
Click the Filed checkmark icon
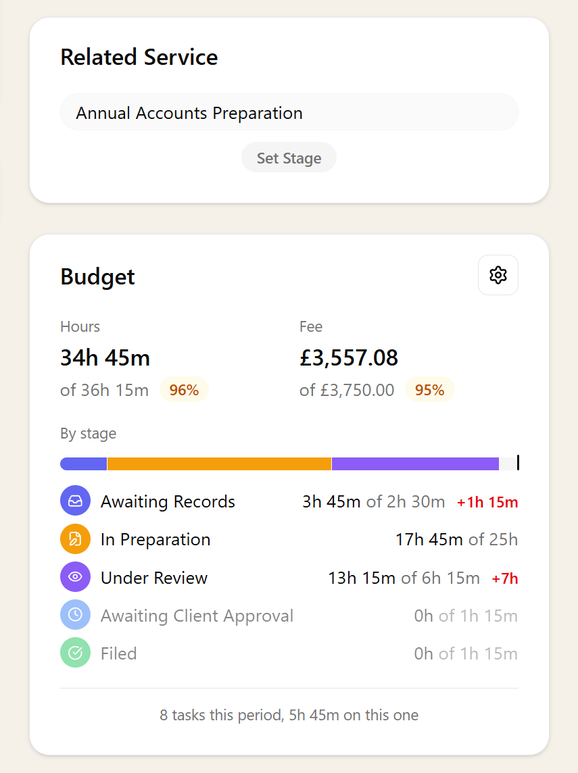(x=75, y=653)
